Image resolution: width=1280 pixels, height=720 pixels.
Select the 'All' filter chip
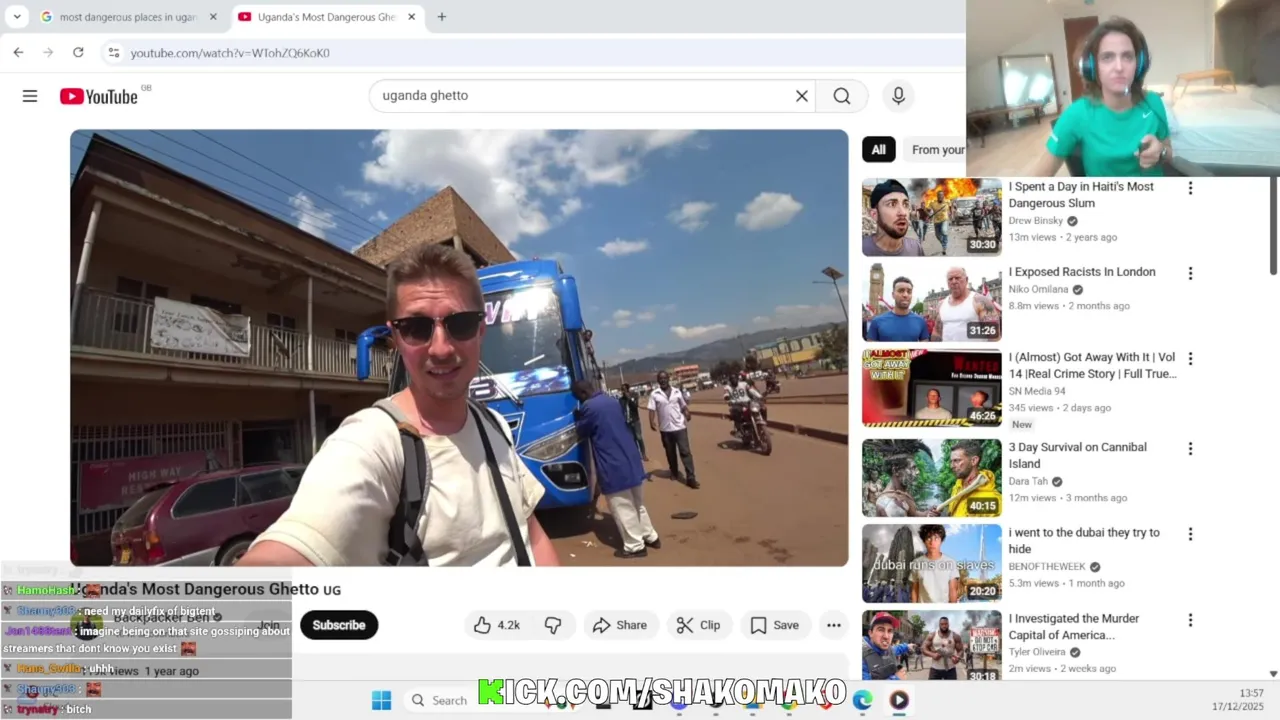pos(878,150)
